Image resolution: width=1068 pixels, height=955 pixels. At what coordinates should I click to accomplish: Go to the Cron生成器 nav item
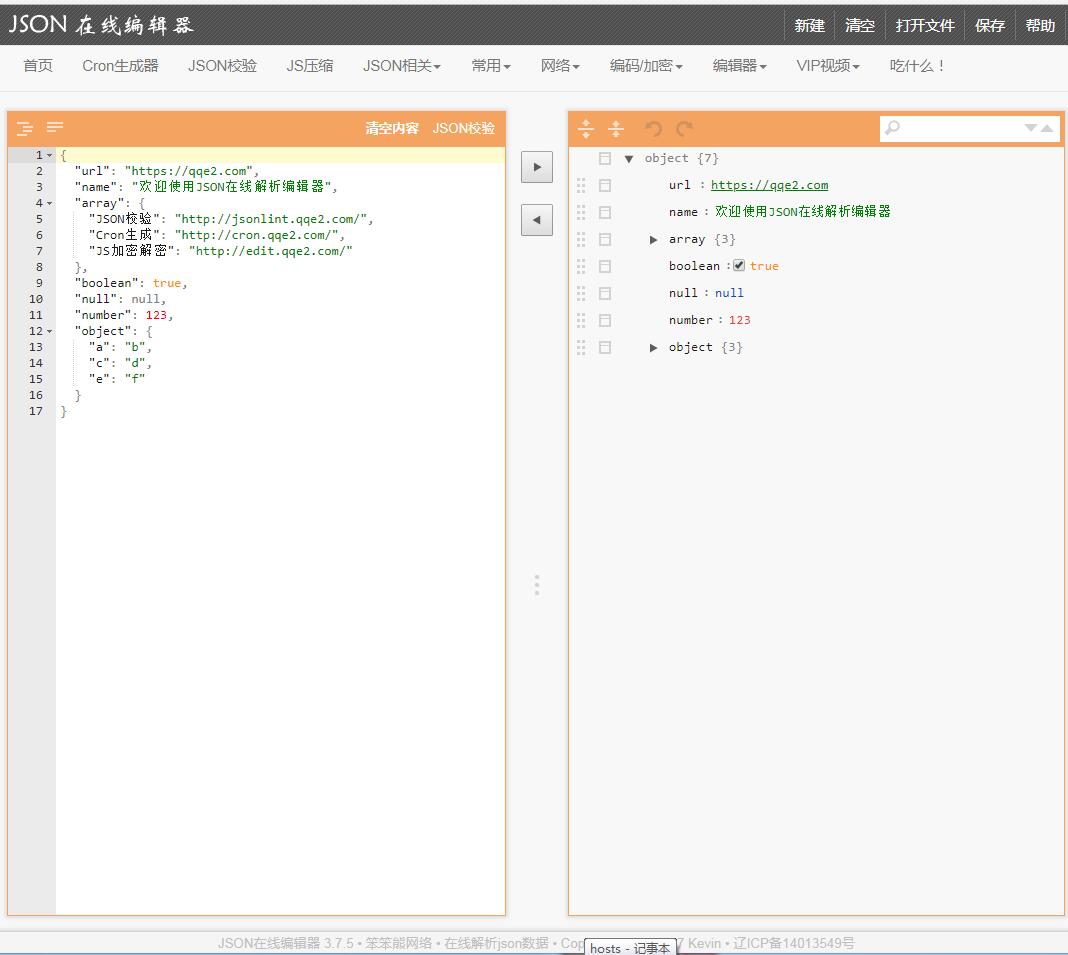(120, 66)
